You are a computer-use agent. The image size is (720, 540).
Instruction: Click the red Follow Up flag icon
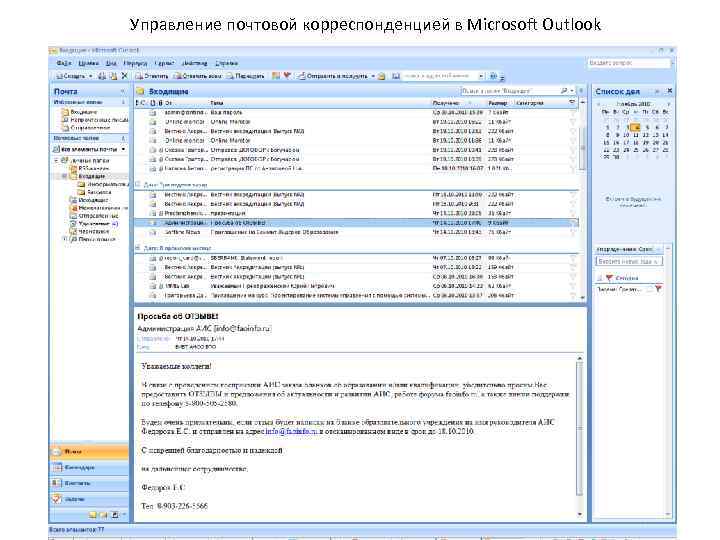pyautogui.click(x=287, y=76)
